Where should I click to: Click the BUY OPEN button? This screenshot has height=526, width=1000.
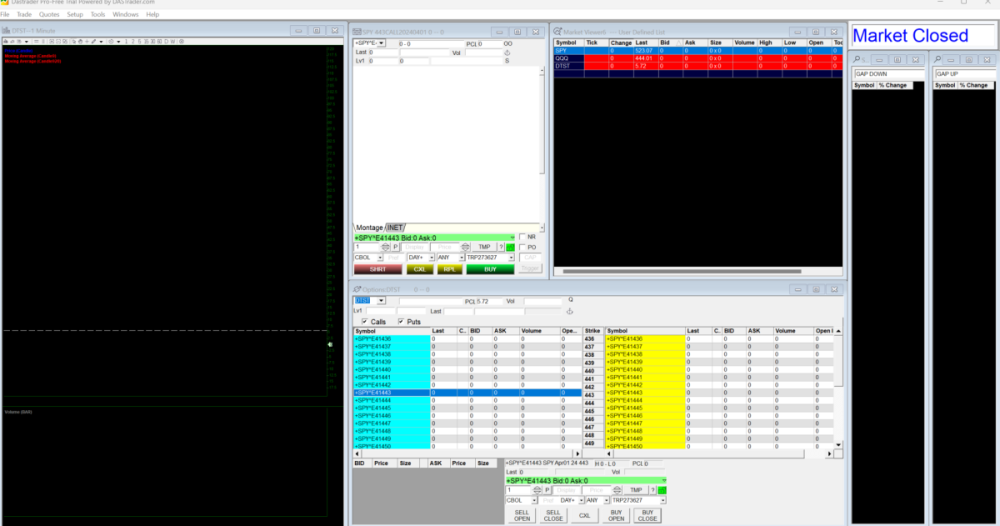616,515
